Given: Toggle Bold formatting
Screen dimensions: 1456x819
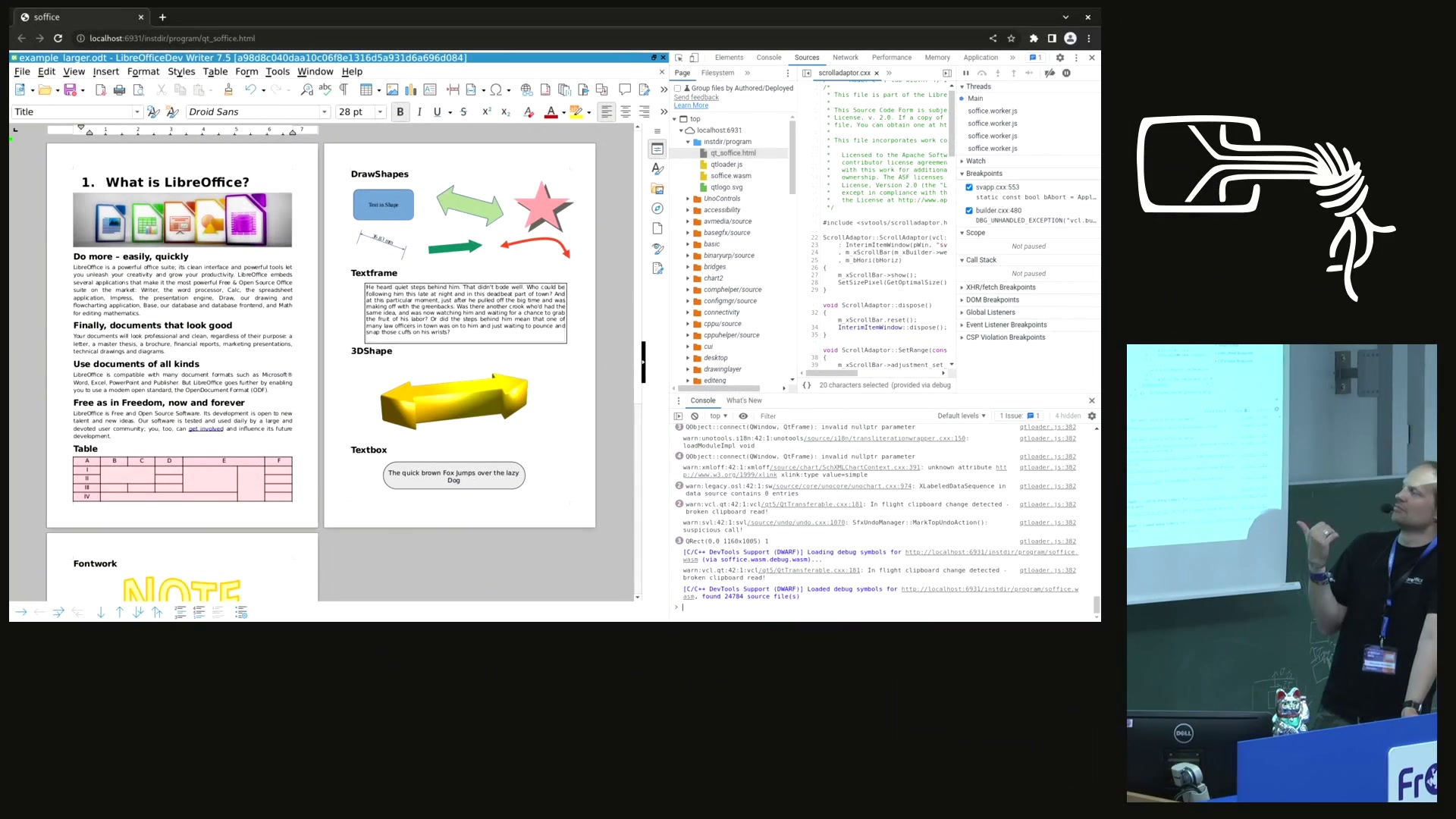Looking at the screenshot, I should [400, 112].
